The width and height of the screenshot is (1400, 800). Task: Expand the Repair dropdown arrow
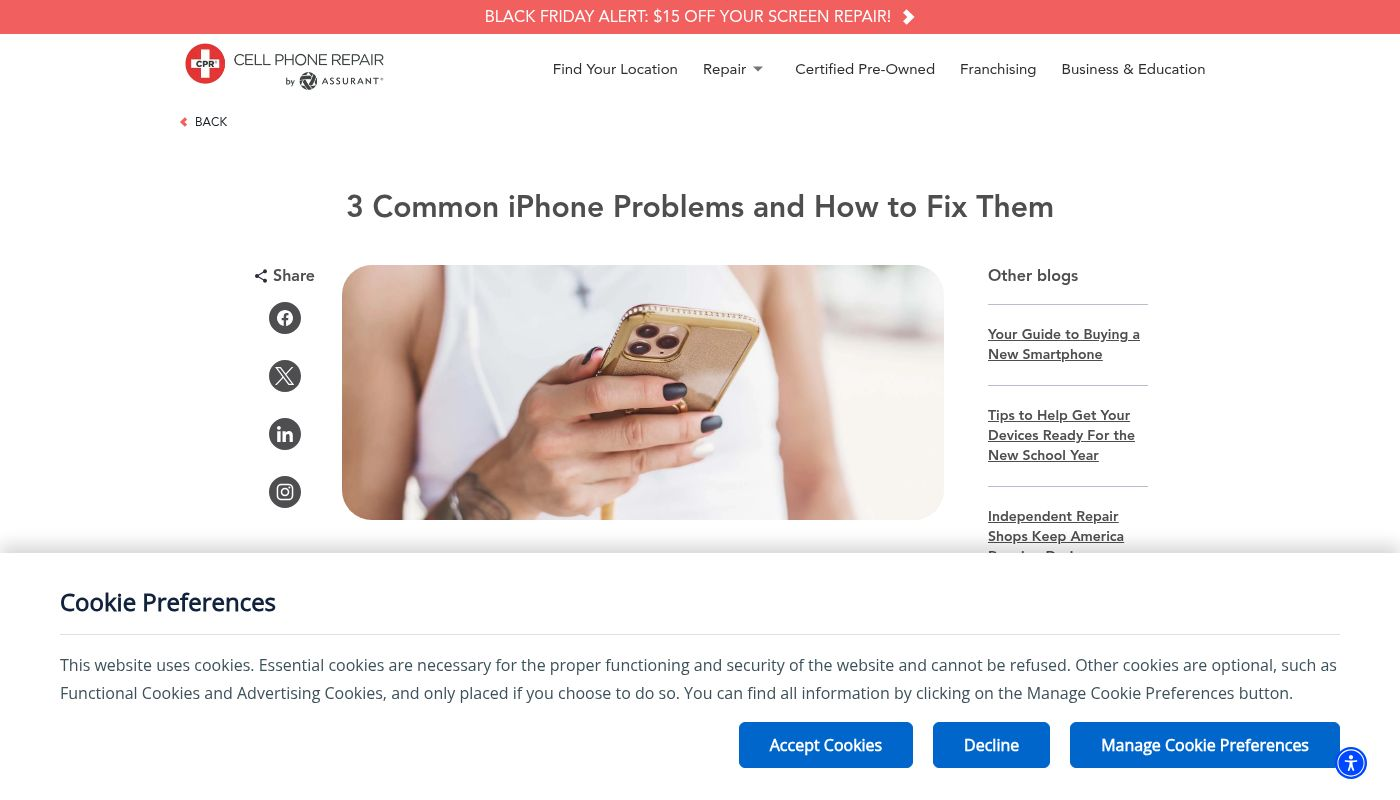[x=758, y=69]
